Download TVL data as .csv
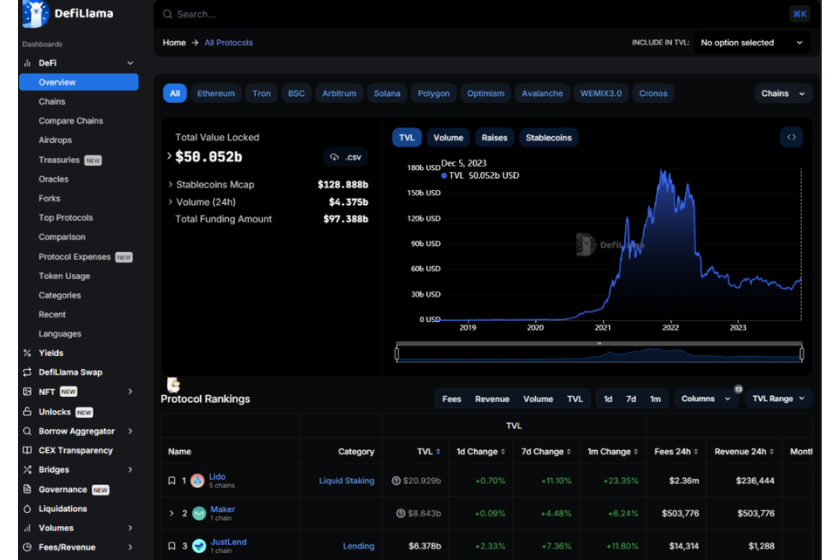The width and height of the screenshot is (840, 560). [346, 157]
